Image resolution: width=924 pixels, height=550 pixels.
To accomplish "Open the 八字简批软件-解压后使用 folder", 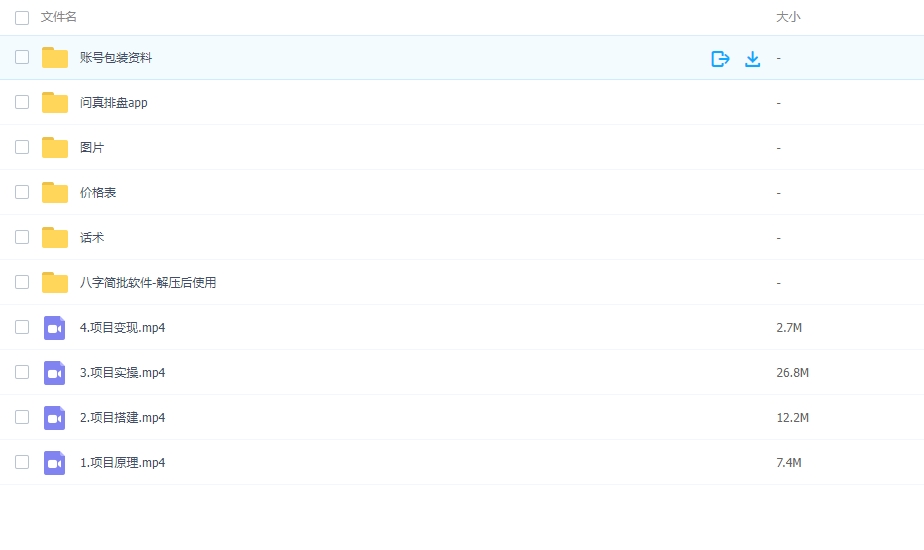I will 148,283.
